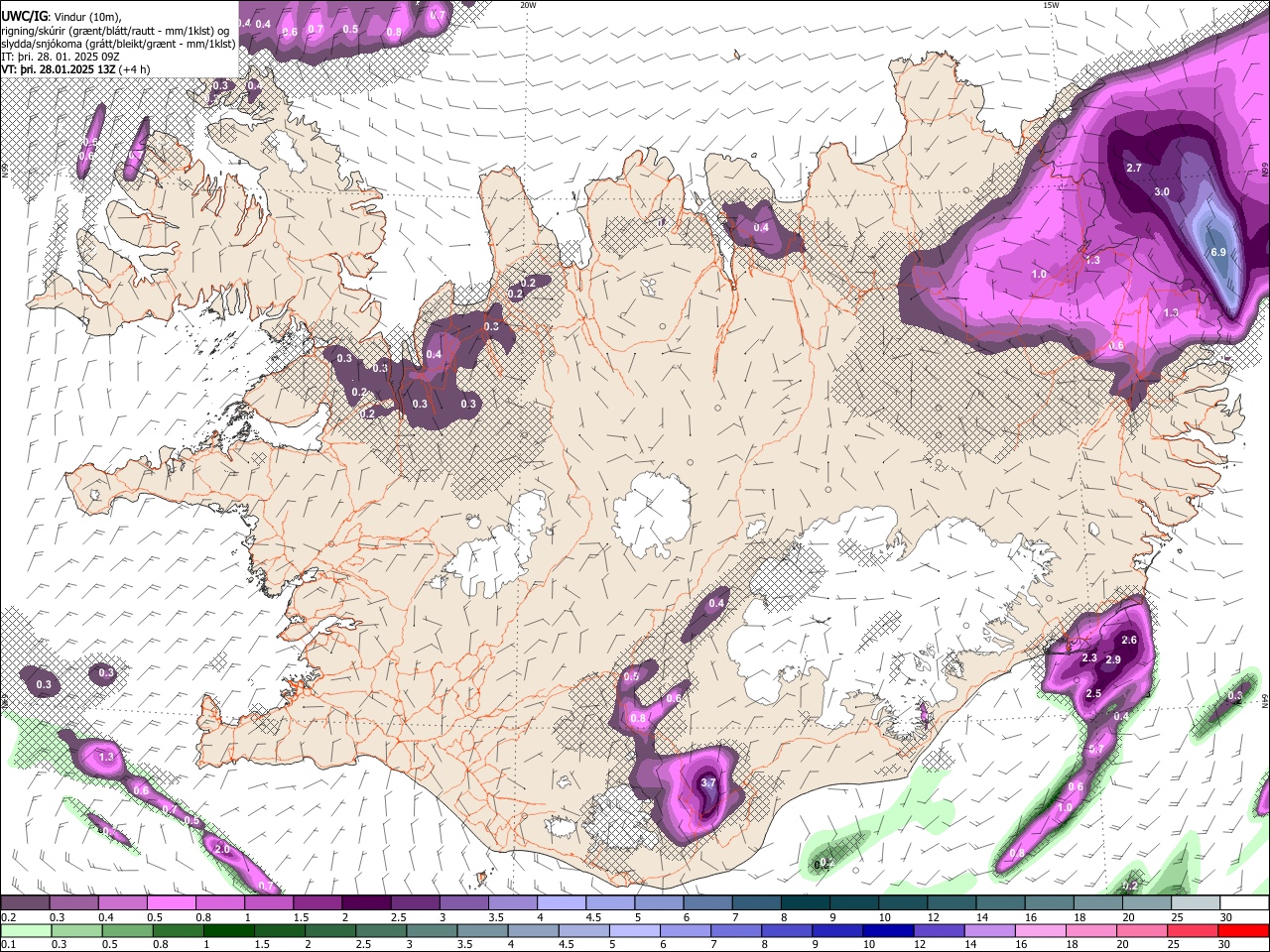This screenshot has width=1270, height=952.
Task: Click the 2.3 value off the southeast coast
Action: tap(1088, 657)
